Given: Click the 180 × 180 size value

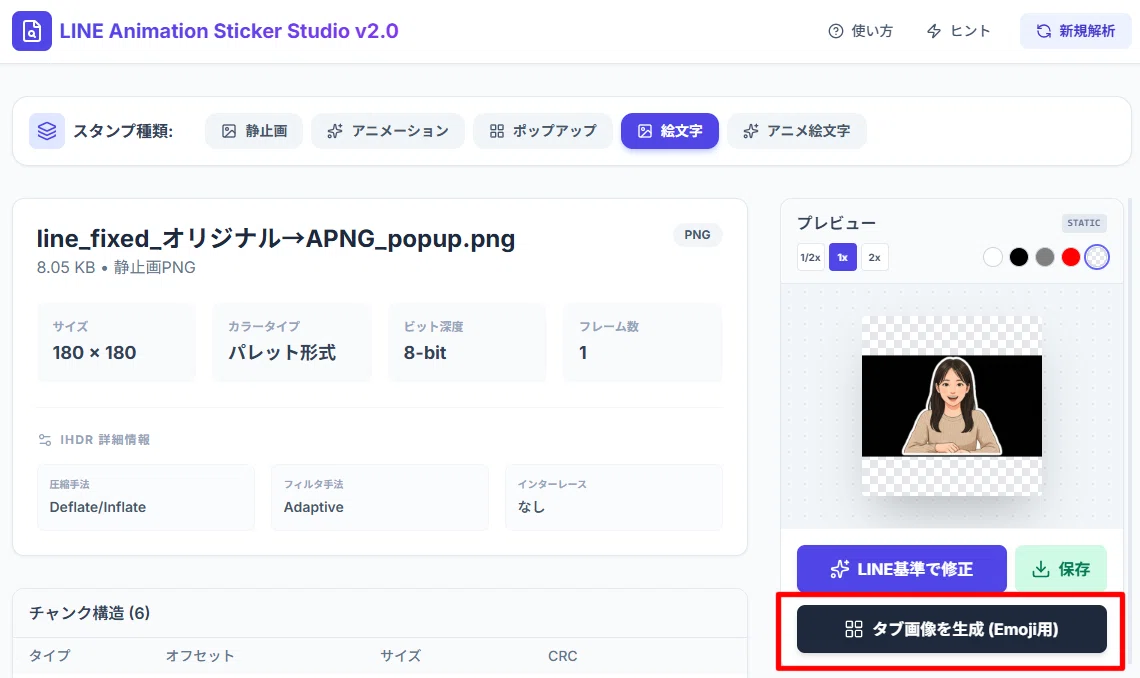Looking at the screenshot, I should point(95,352).
